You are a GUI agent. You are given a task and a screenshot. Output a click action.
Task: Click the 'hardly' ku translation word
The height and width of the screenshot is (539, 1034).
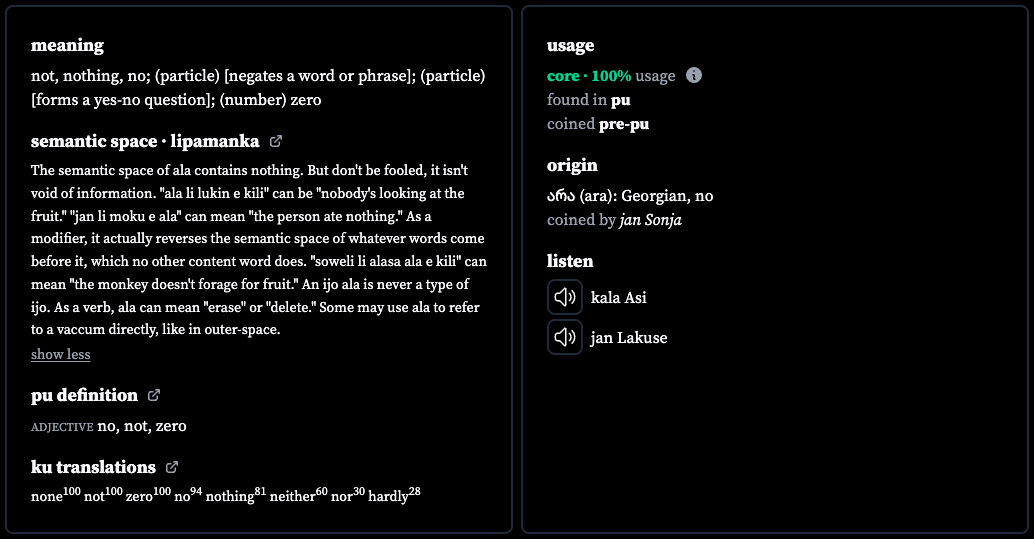[388, 496]
